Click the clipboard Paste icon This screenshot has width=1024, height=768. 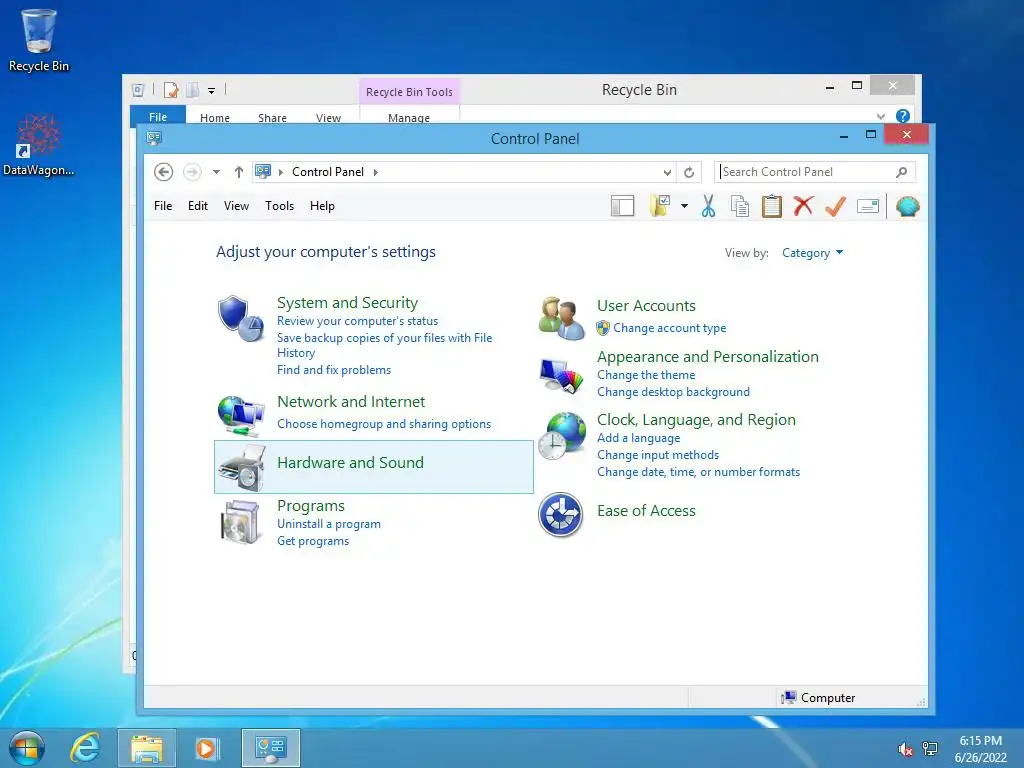[771, 206]
